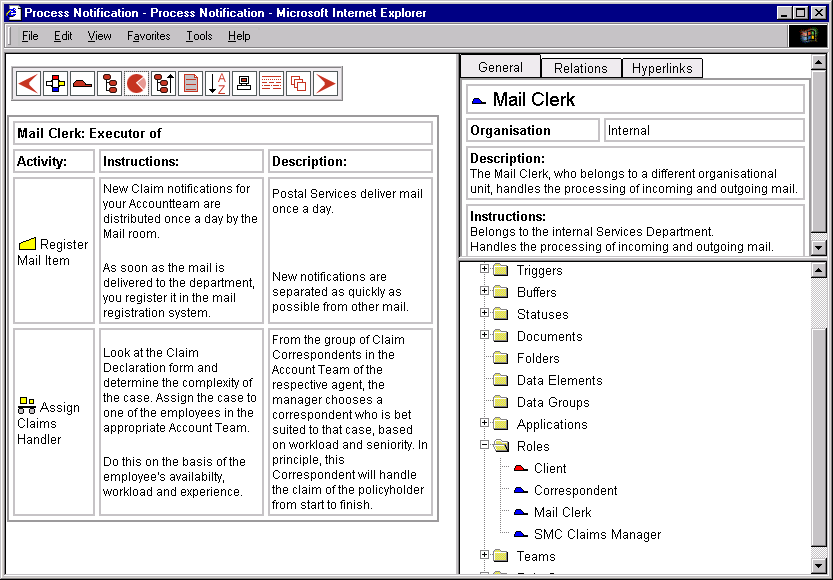This screenshot has width=833, height=580.
Task: Click the red right arrow forward icon
Action: tap(325, 83)
